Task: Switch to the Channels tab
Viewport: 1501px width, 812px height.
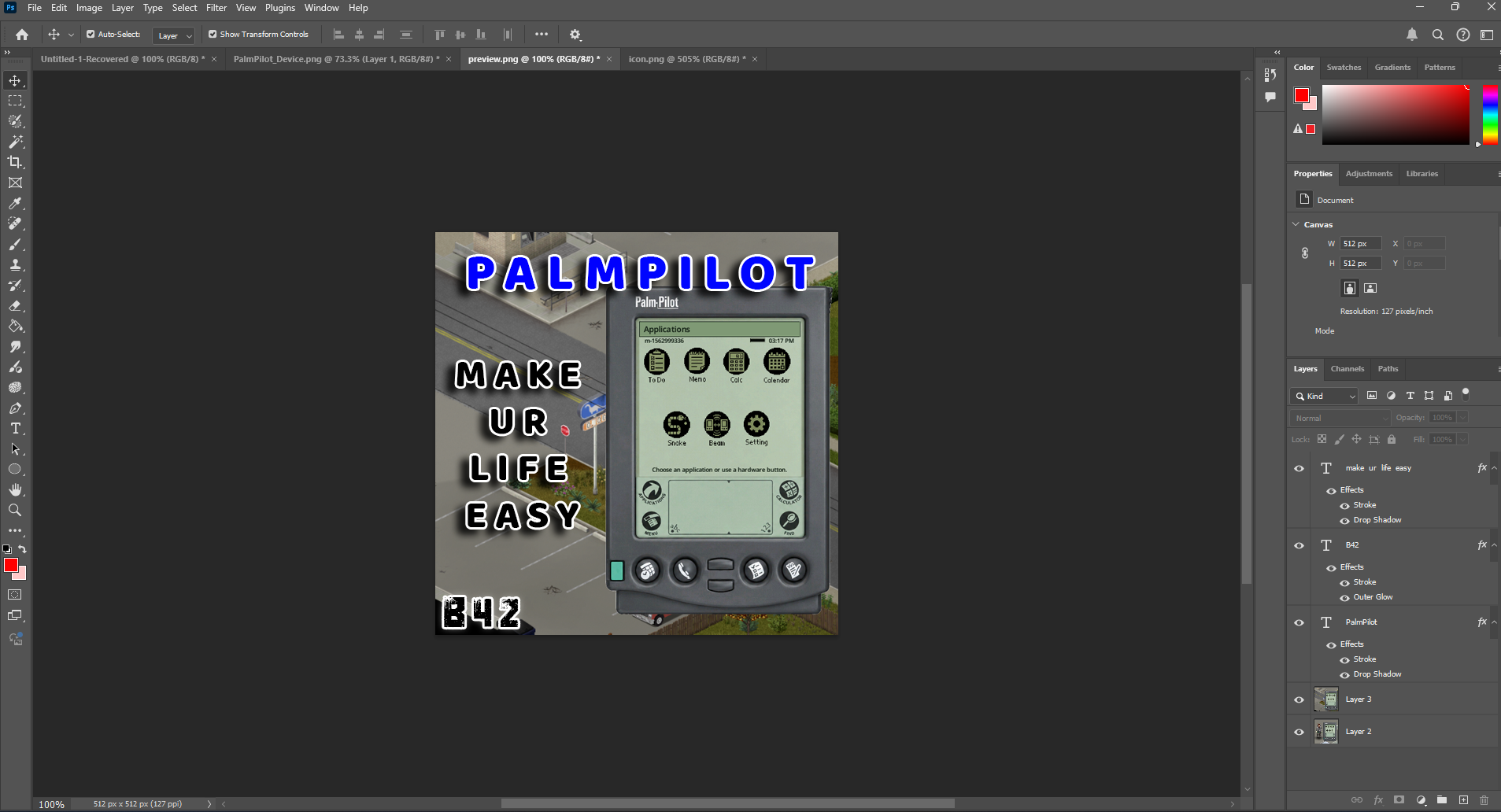Action: 1348,368
